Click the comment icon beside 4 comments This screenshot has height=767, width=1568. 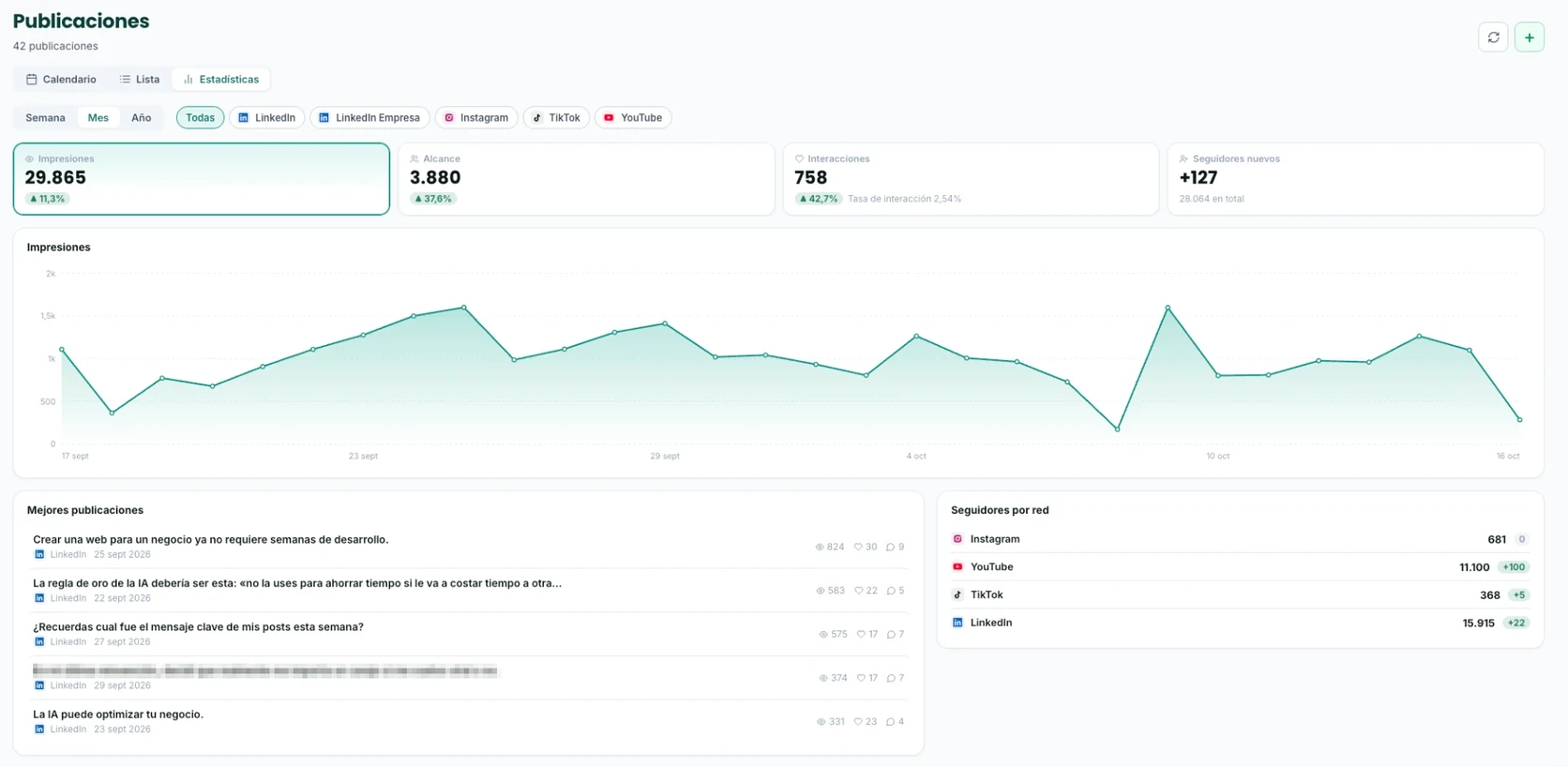(x=890, y=722)
